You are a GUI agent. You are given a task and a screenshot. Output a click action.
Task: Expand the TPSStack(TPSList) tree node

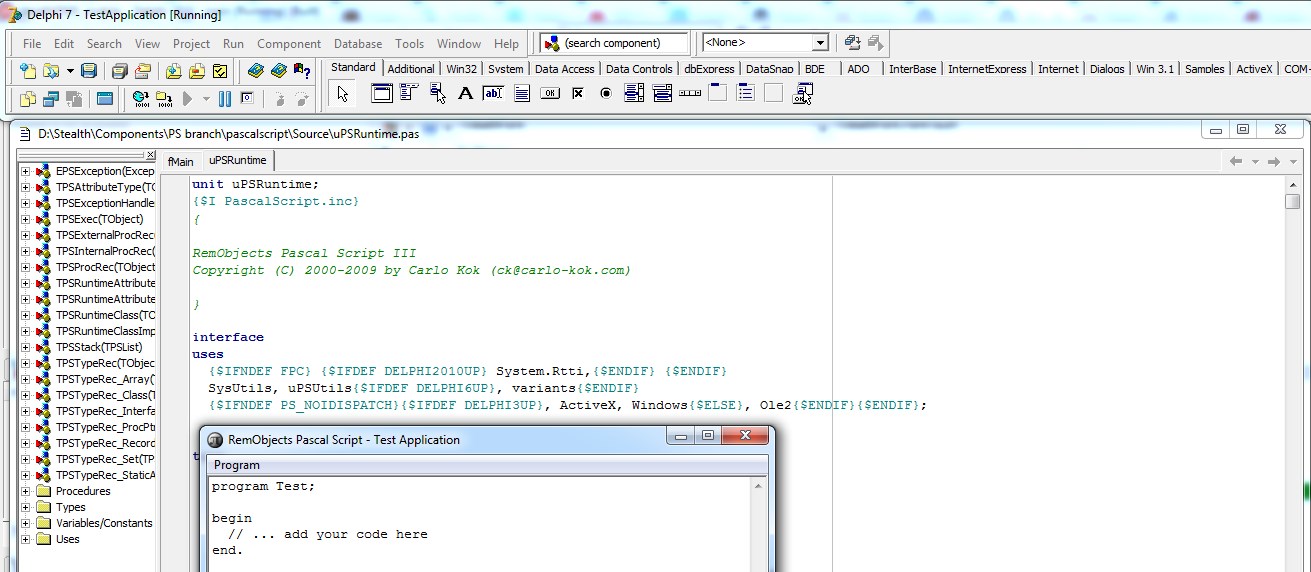pos(26,347)
